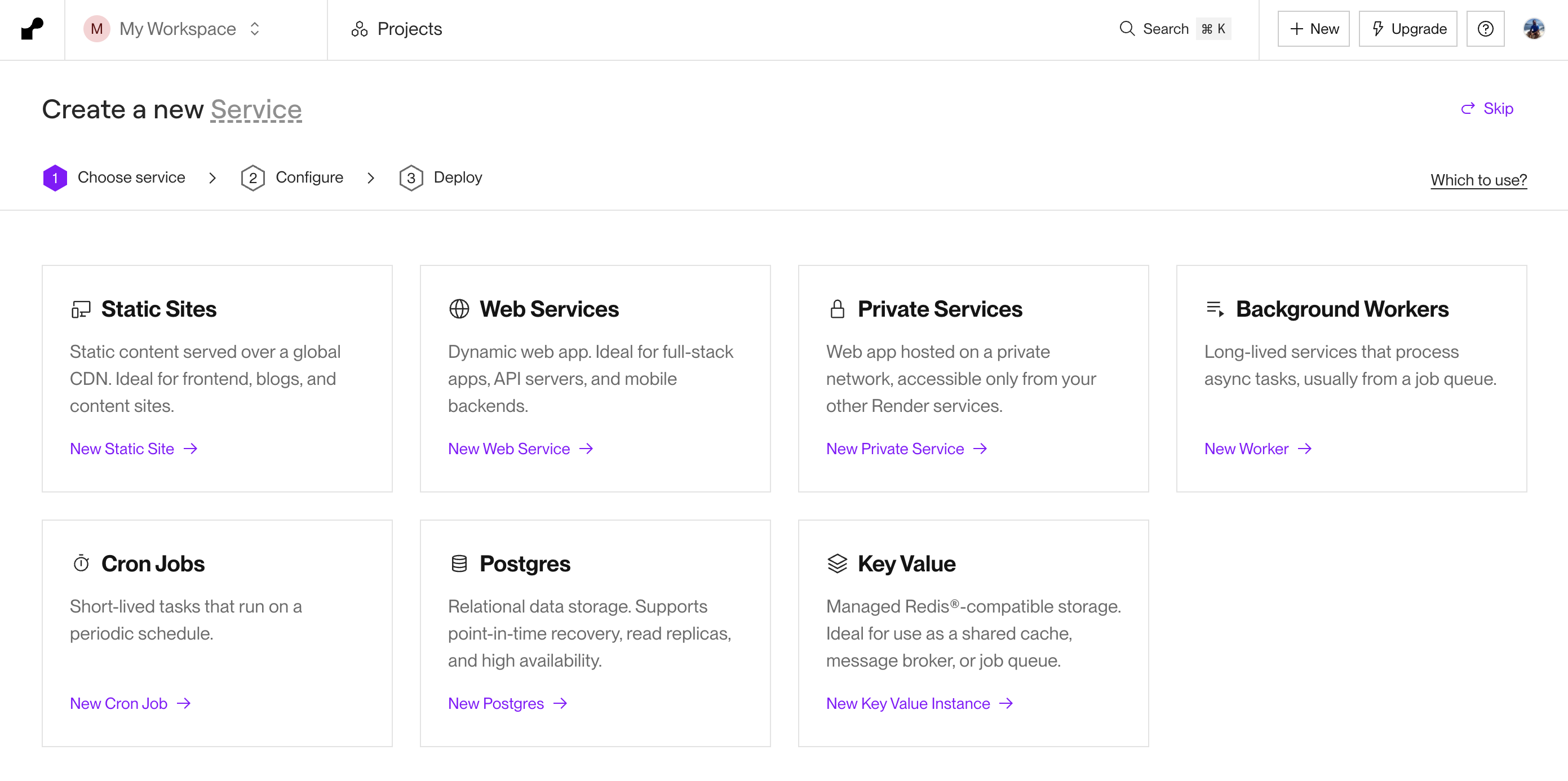This screenshot has height=781, width=1568.
Task: Click the Background Workers card title
Action: (x=1341, y=309)
